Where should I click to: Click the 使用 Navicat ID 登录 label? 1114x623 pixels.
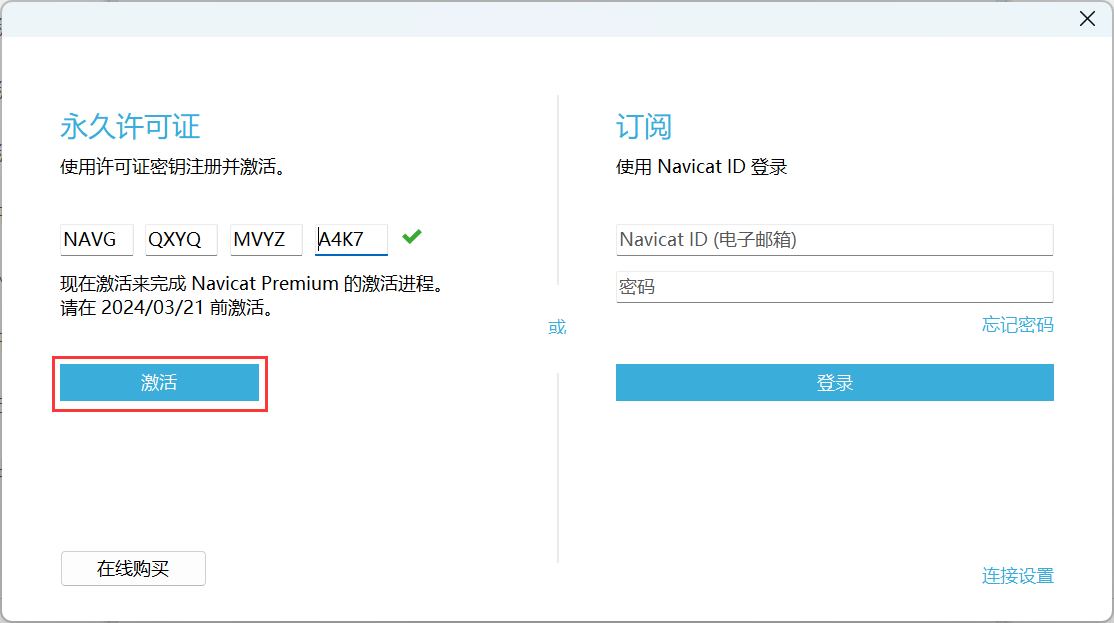coord(701,167)
